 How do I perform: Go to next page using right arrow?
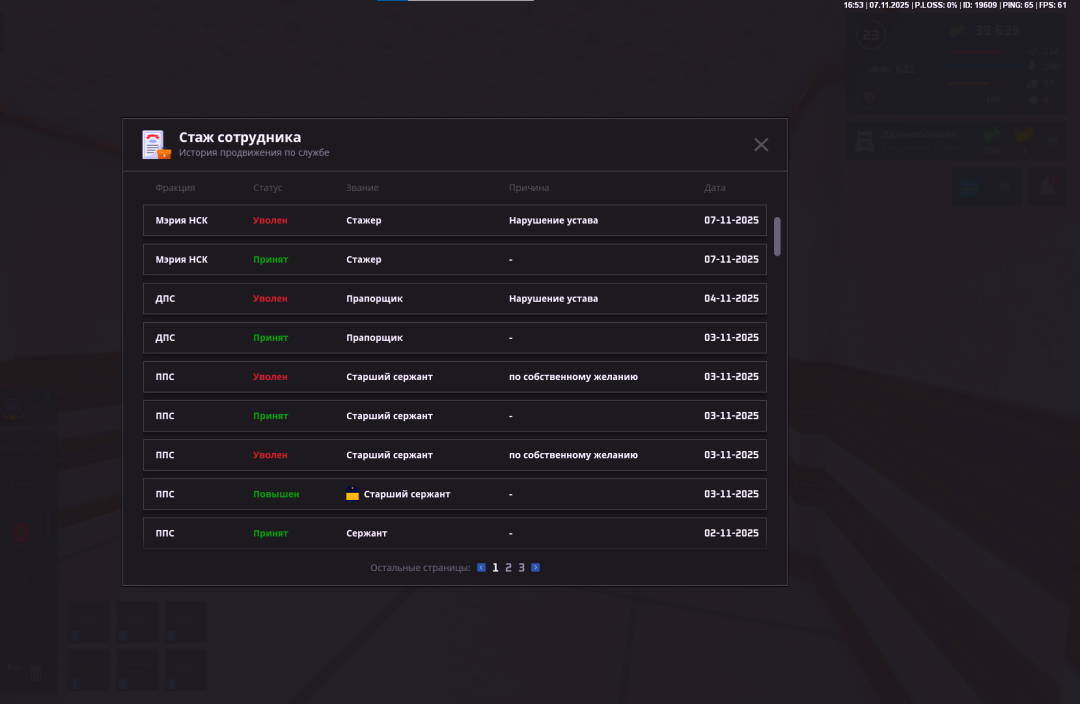pos(536,568)
